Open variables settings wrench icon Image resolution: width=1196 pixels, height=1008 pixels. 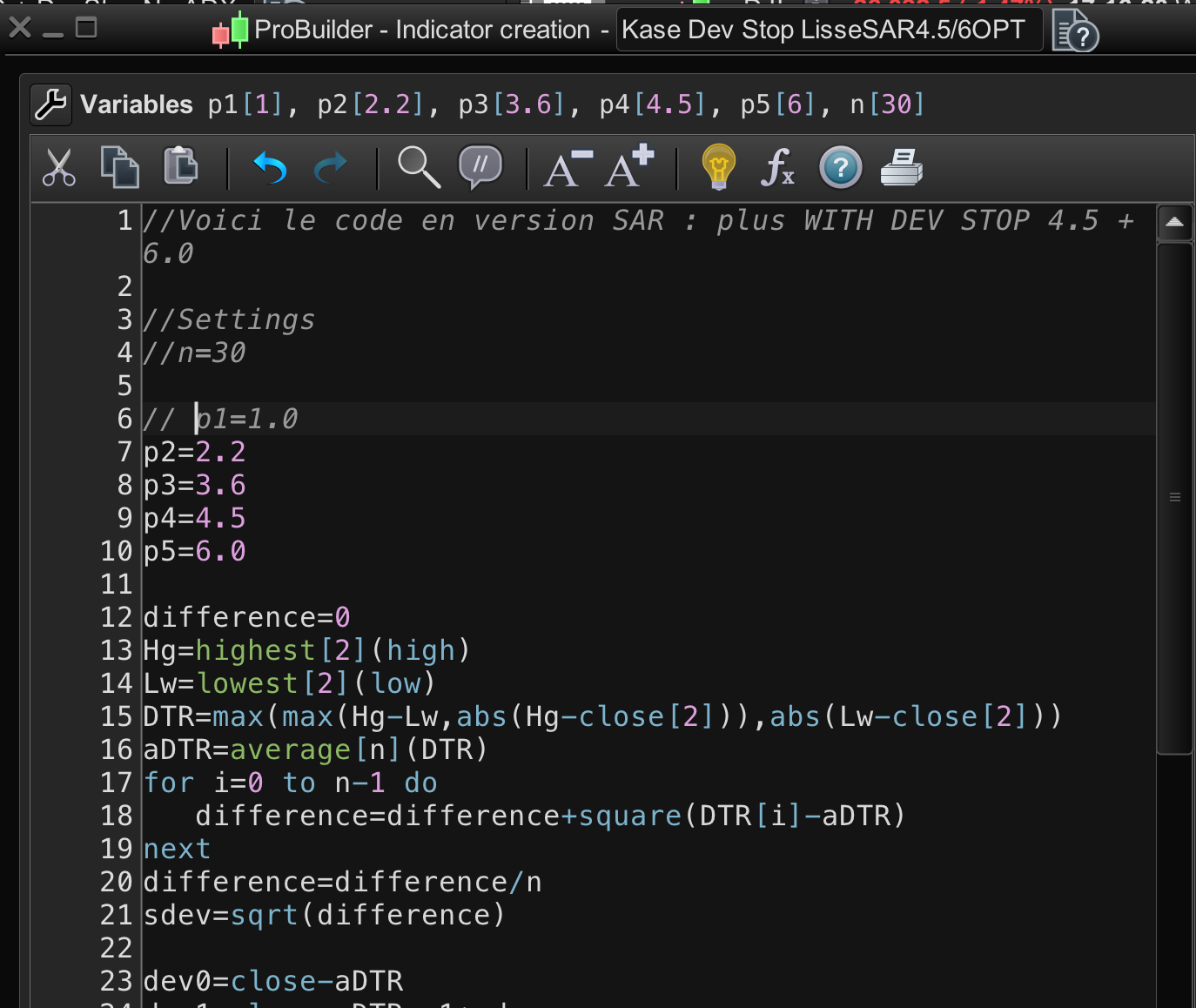point(50,105)
